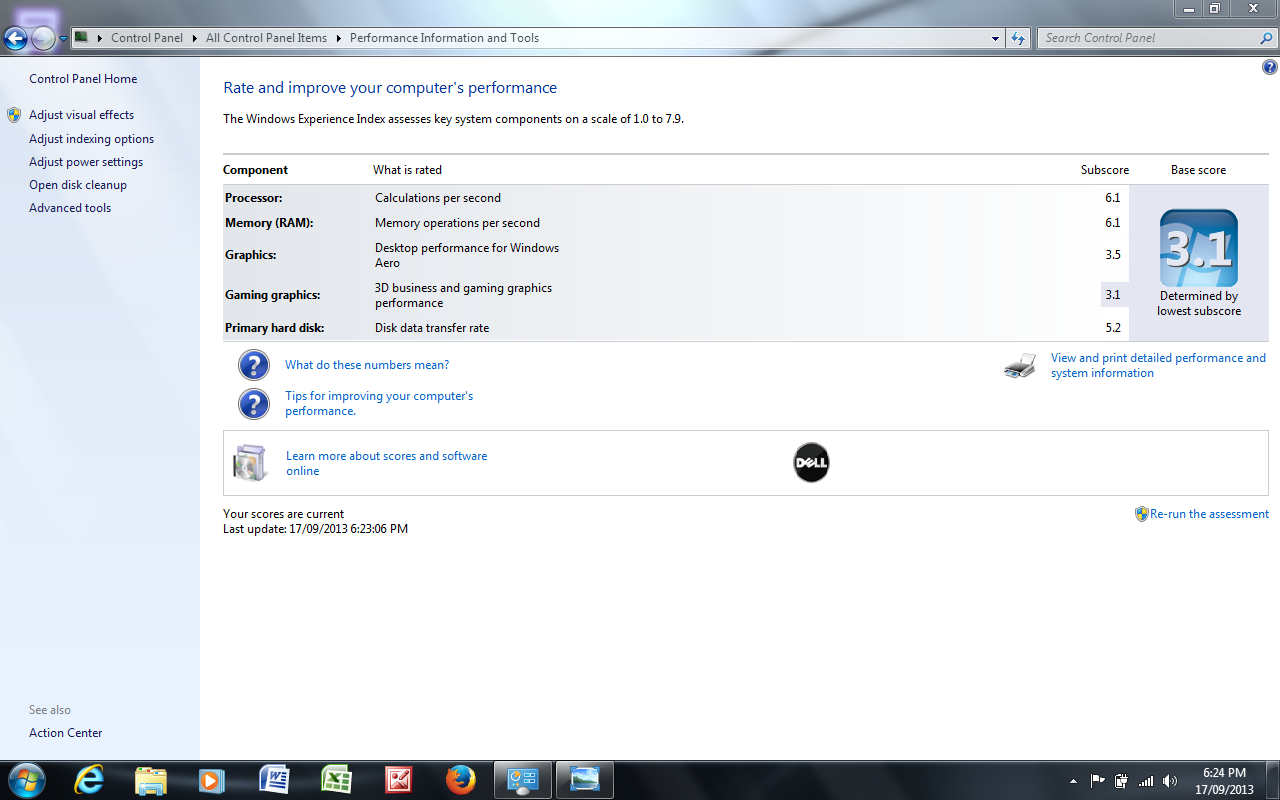The width and height of the screenshot is (1280, 800).
Task: View and print detailed performance information
Action: click(1158, 365)
